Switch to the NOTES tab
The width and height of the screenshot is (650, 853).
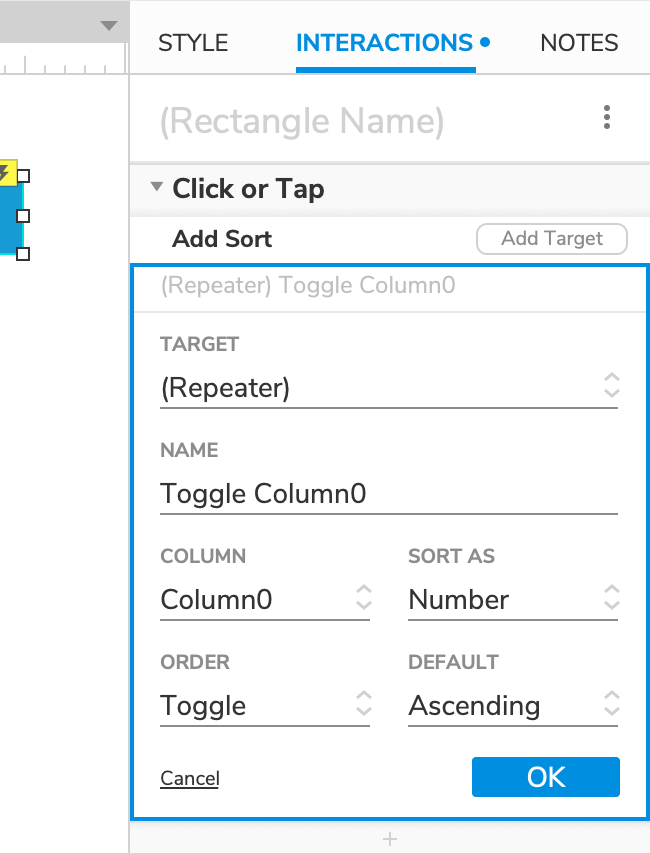pyautogui.click(x=579, y=43)
